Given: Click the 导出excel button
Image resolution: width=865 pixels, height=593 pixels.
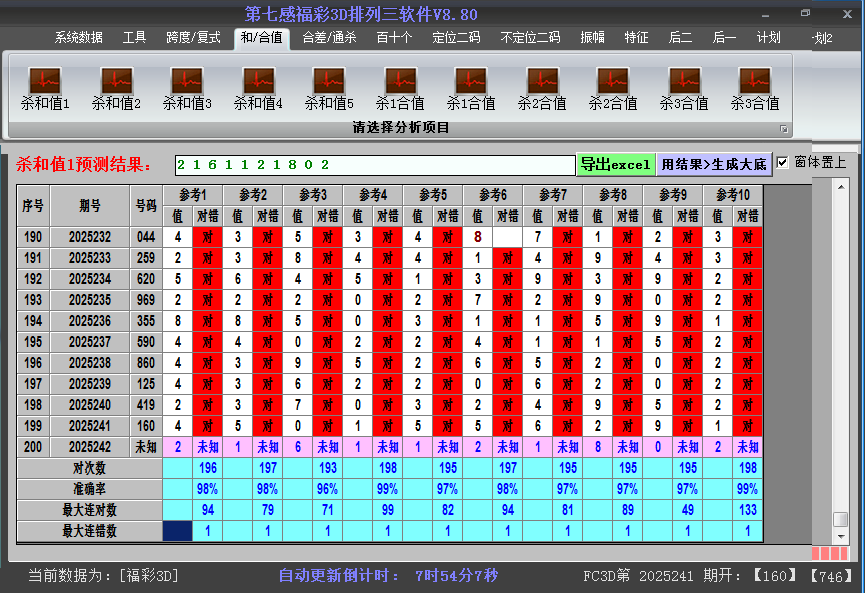Looking at the screenshot, I should coord(615,164).
